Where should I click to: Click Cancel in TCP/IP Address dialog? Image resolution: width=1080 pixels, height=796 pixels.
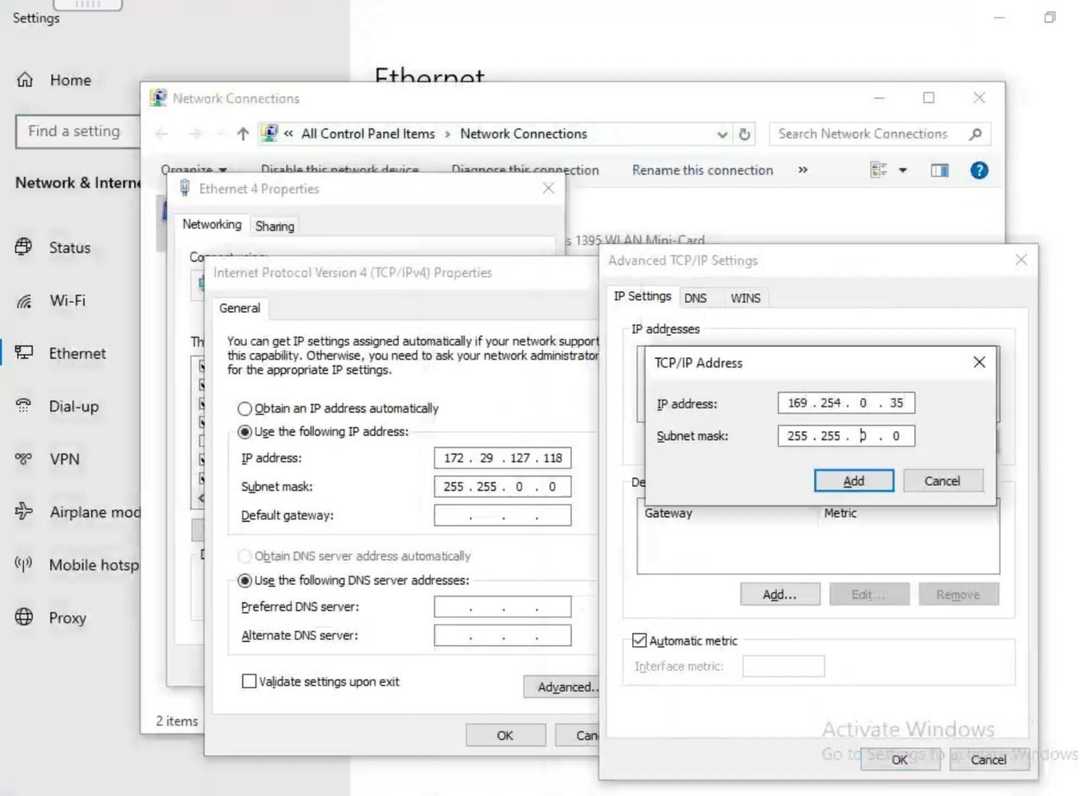942,481
